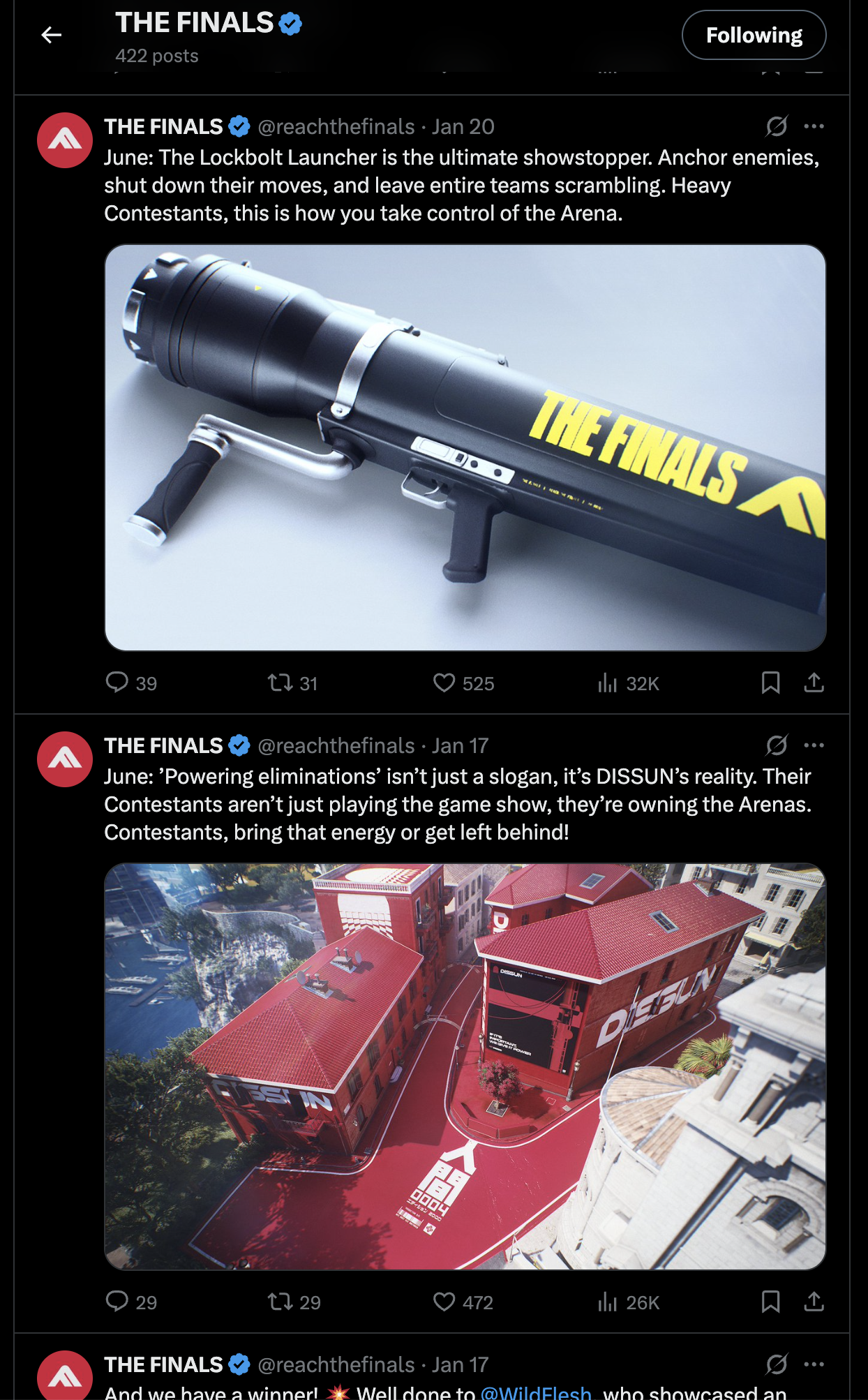Bookmark the DISSUN post
This screenshot has width=868, height=1400.
pos(770,1302)
